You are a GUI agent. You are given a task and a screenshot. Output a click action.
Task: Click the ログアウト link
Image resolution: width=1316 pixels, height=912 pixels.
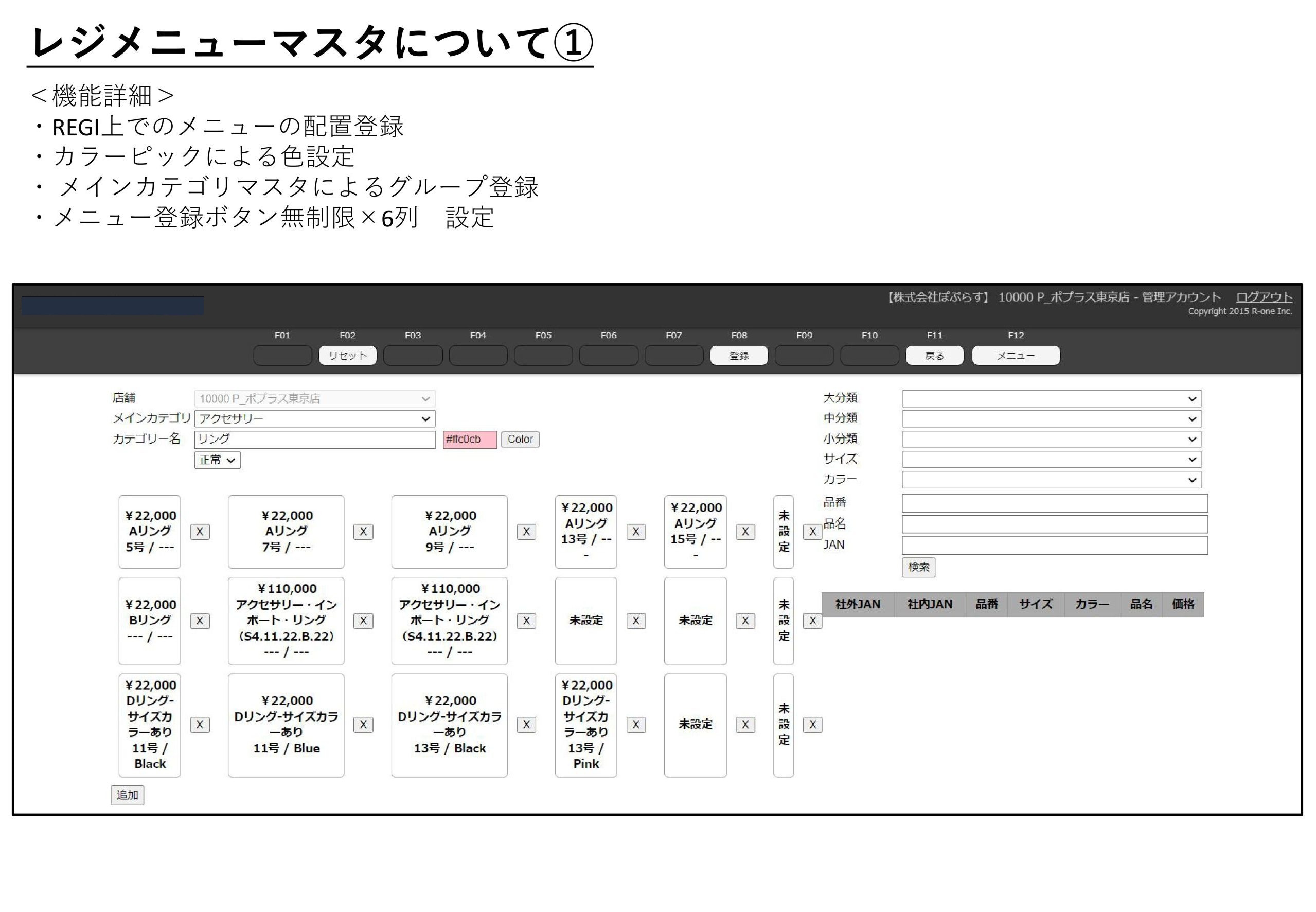(x=1264, y=297)
